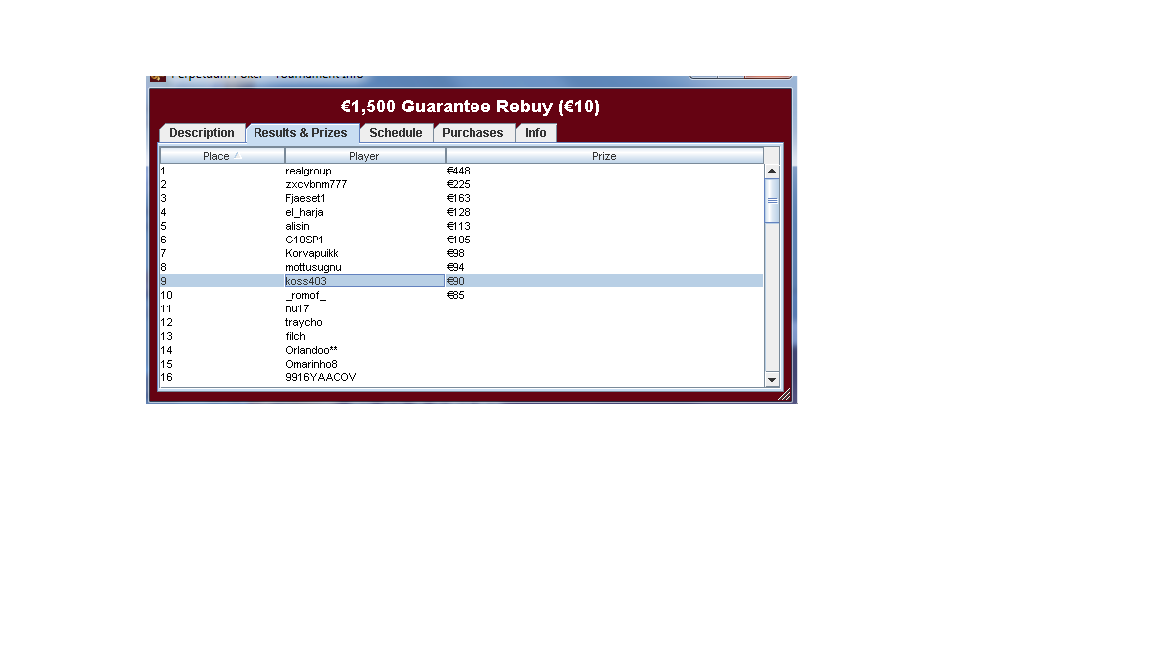Image resolution: width=1152 pixels, height=648 pixels.
Task: Sort the table by Player column
Action: click(x=364, y=156)
